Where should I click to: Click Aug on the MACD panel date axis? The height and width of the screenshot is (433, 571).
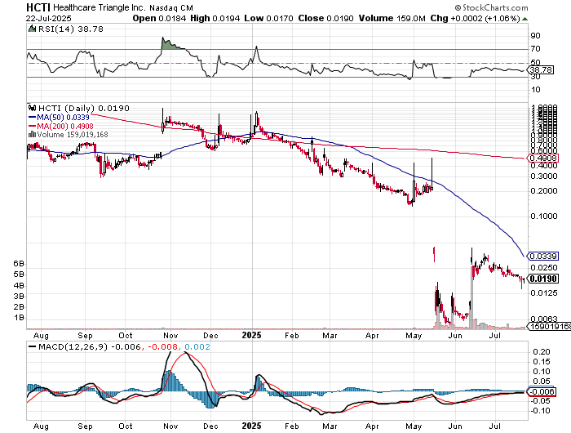click(x=41, y=426)
